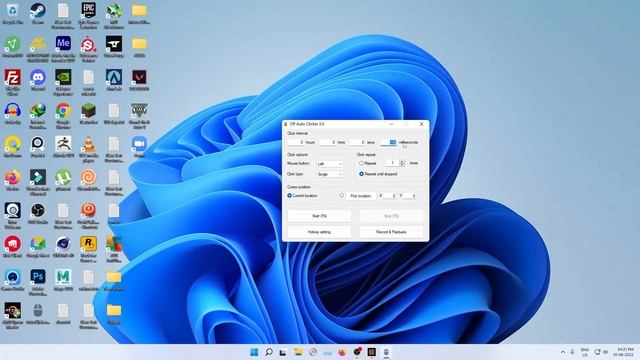
Task: Open Adobe Media Encoder desktop shortcut
Action: (x=63, y=49)
